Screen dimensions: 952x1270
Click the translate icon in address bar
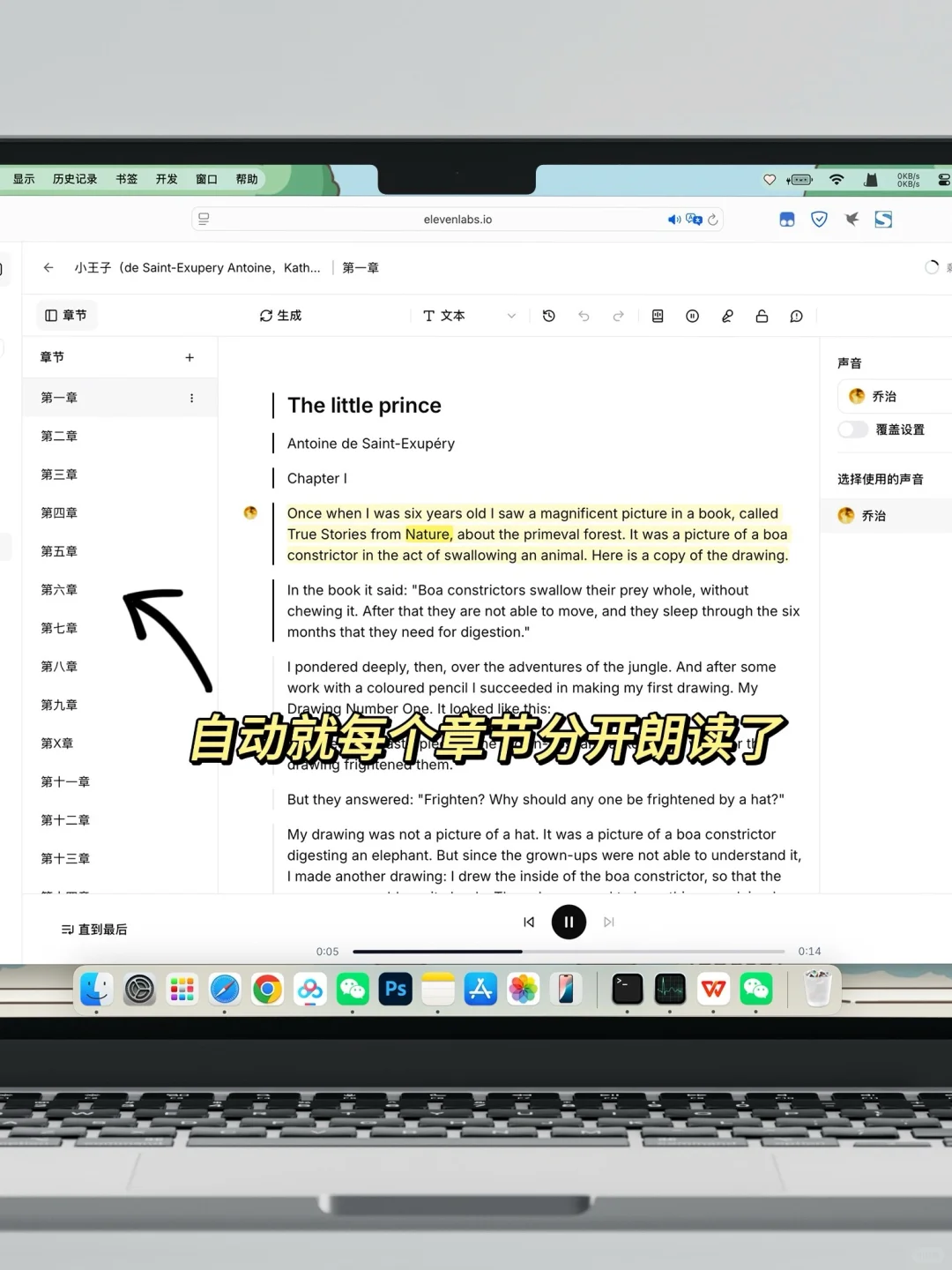694,219
